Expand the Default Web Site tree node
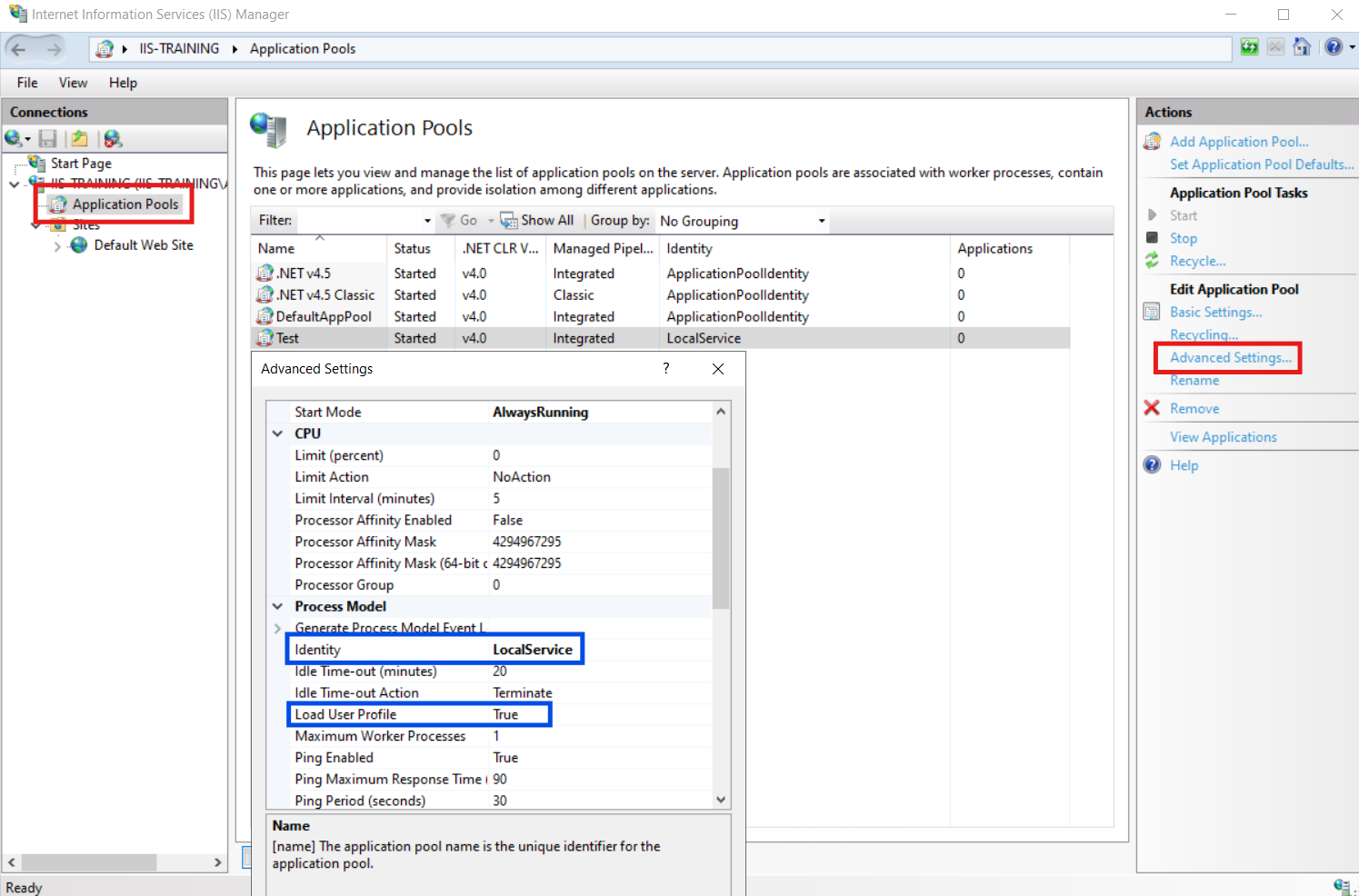The image size is (1359, 896). 57,246
